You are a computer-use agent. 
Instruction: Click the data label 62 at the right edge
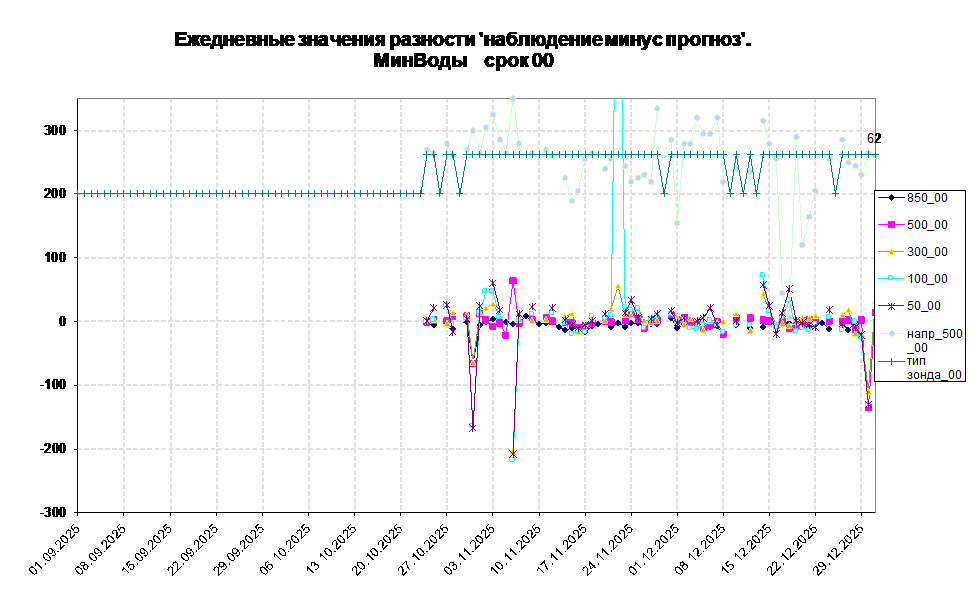pyautogui.click(x=871, y=139)
